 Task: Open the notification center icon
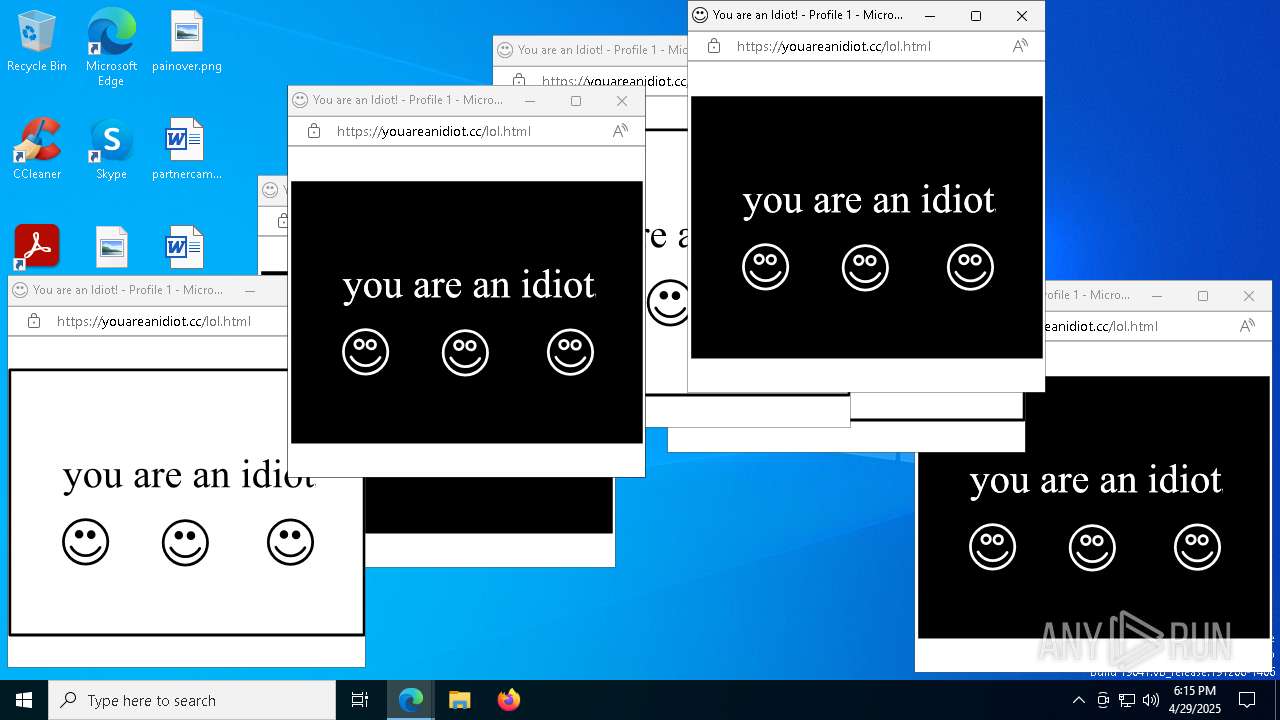[x=1247, y=700]
